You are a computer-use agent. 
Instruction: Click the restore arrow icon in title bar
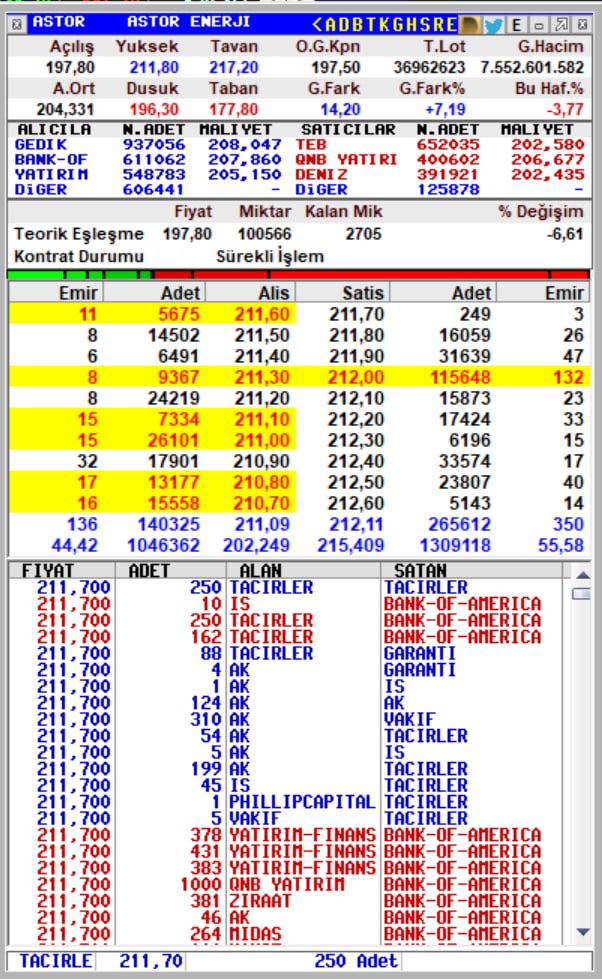561,25
